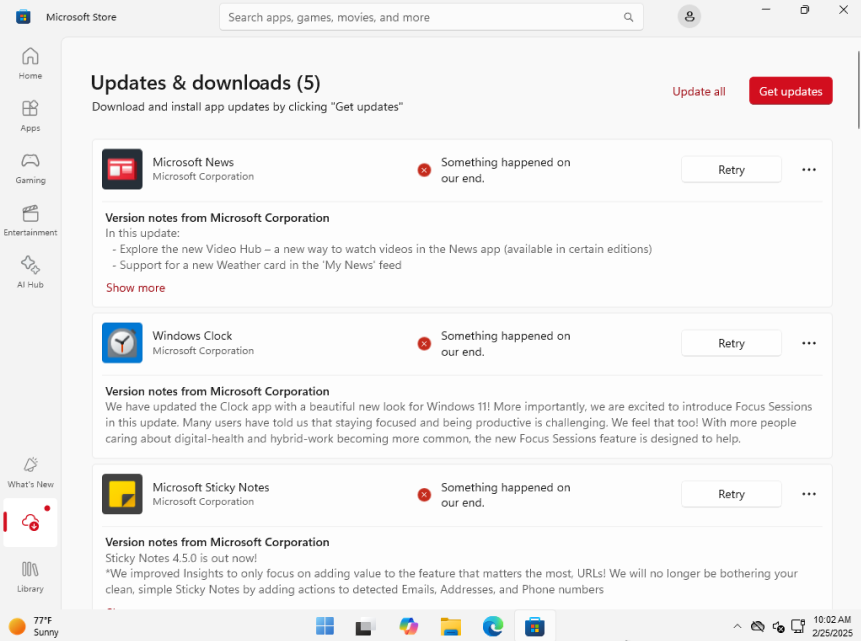861x641 pixels.
Task: Open more options for Microsoft News
Action: click(x=809, y=170)
